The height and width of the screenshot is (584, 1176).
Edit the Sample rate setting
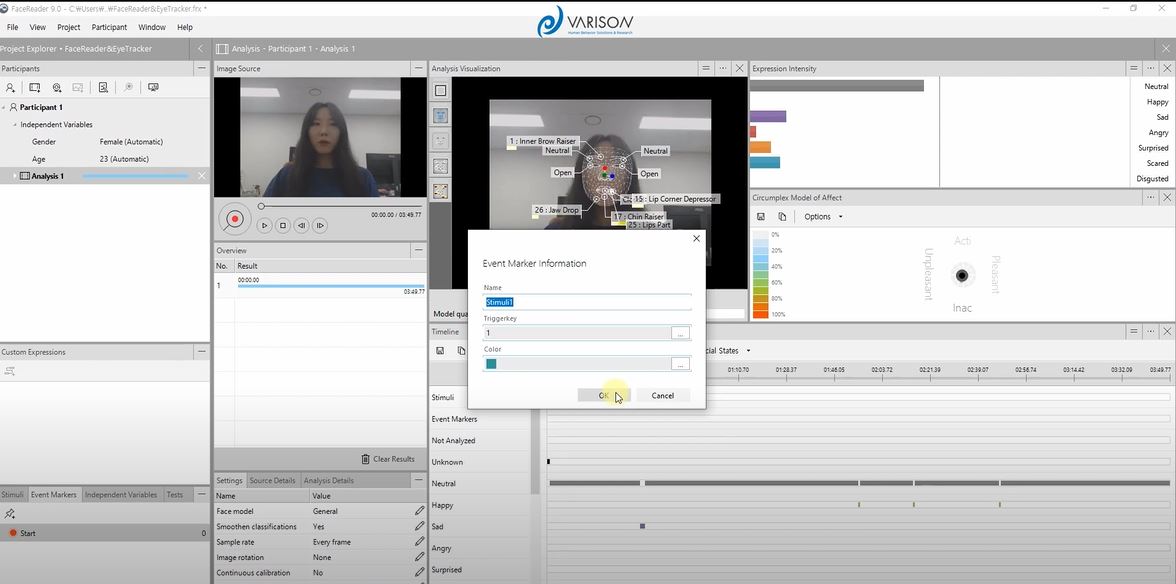pos(419,542)
